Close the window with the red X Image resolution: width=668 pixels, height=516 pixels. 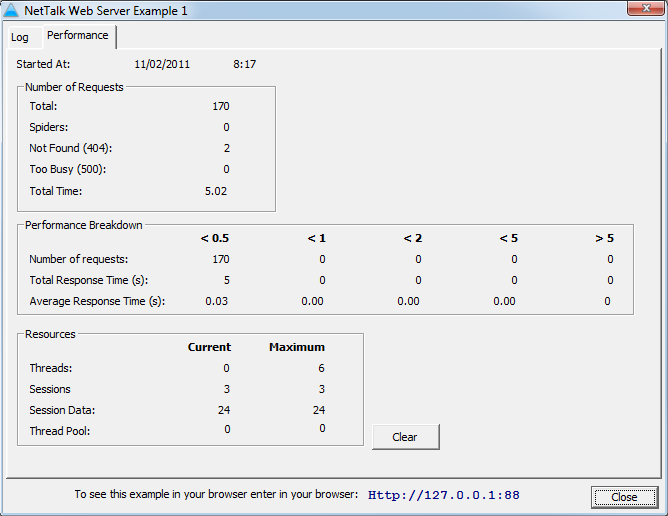pos(641,9)
